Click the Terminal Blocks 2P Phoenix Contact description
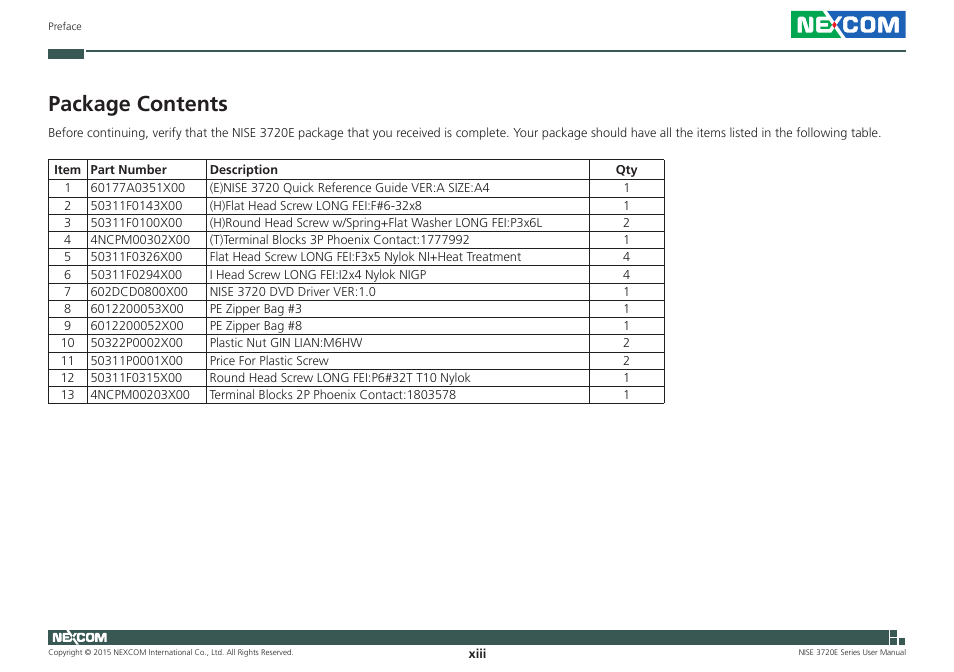 [333, 395]
